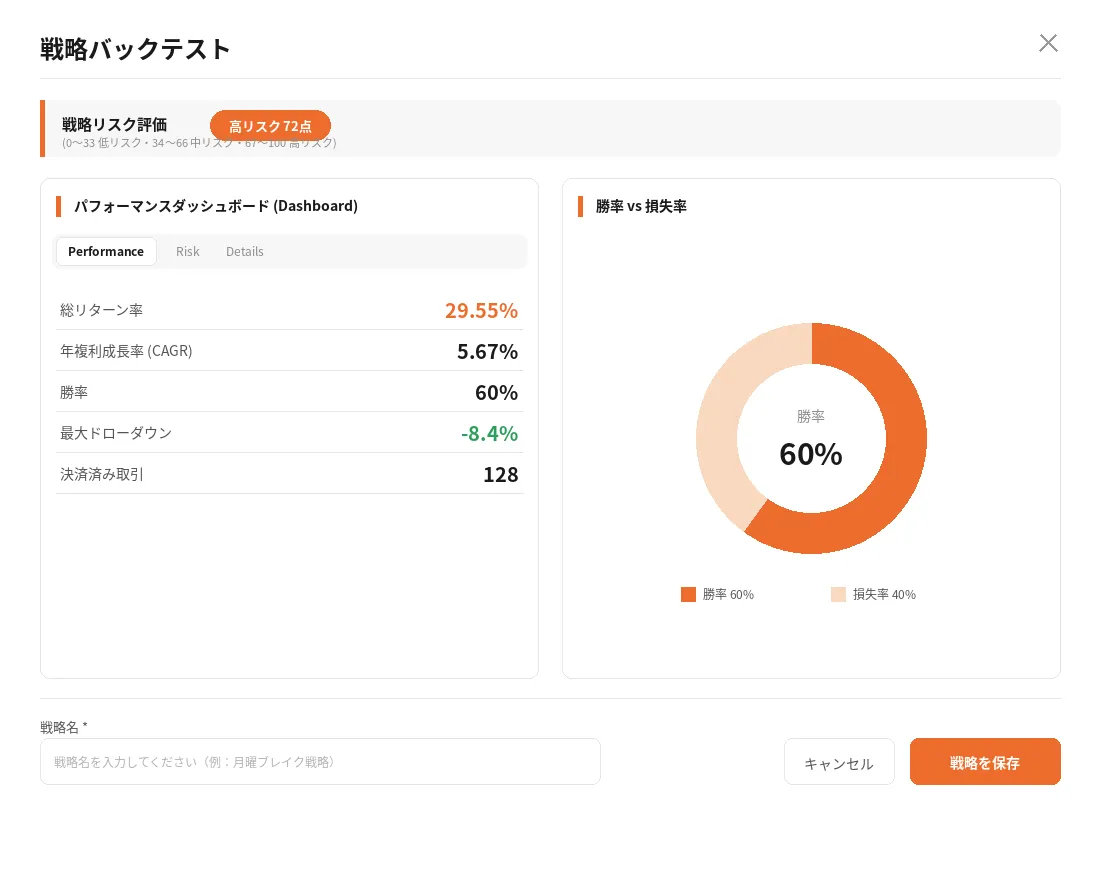The width and height of the screenshot is (1100, 876).
Task: Click the 損失率 40% legend text
Action: [884, 594]
